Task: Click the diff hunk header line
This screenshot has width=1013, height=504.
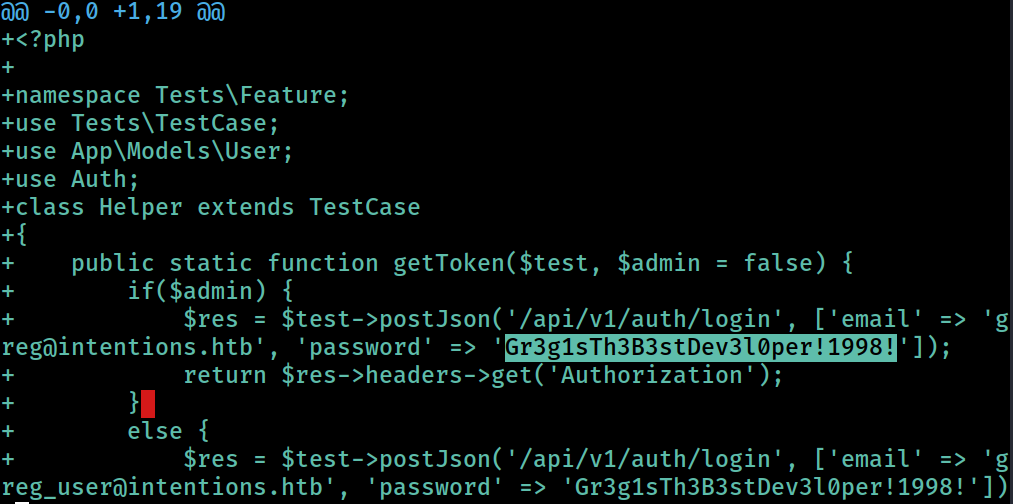Action: point(112,11)
